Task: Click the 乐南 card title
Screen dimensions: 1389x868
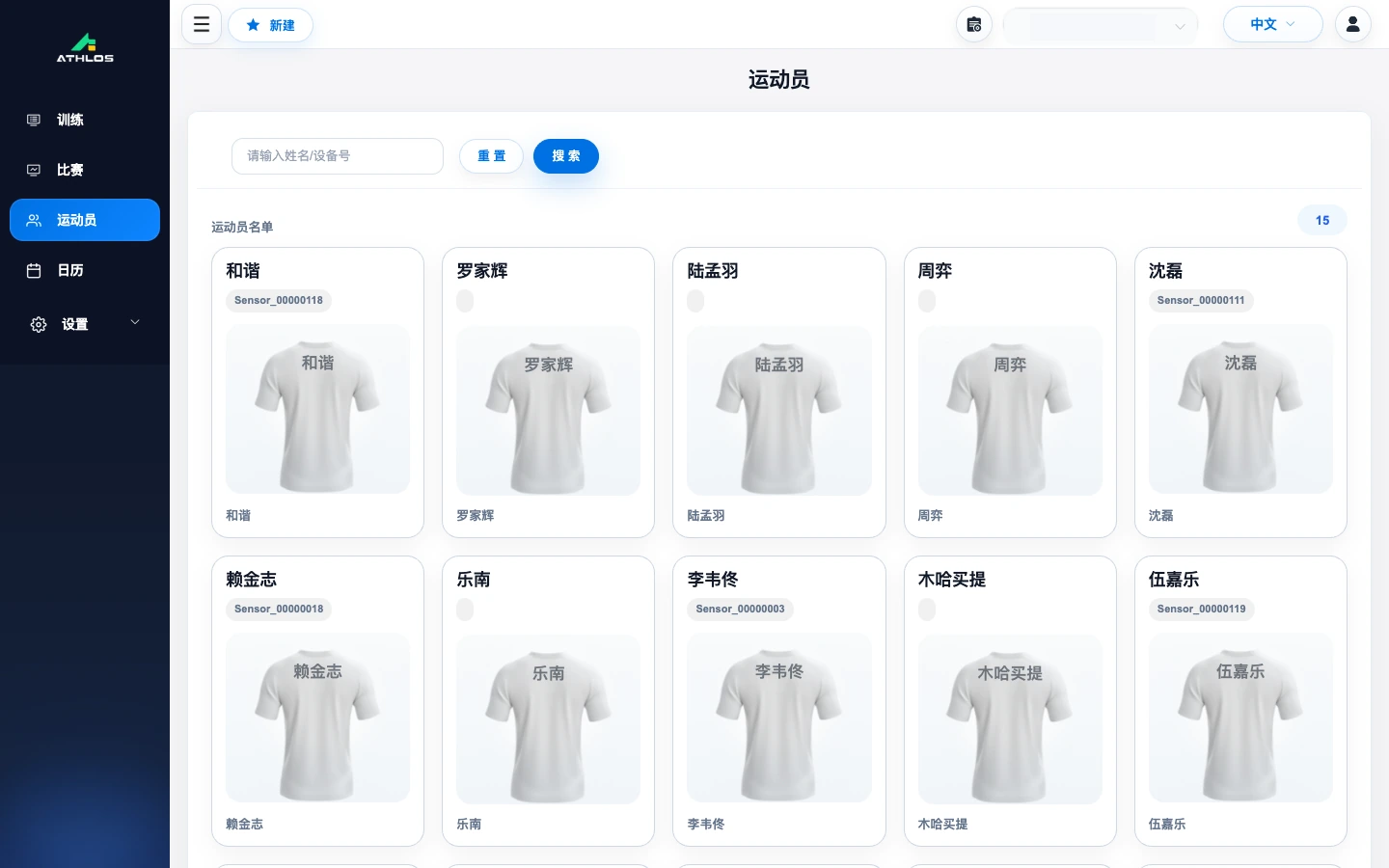Action: [474, 580]
